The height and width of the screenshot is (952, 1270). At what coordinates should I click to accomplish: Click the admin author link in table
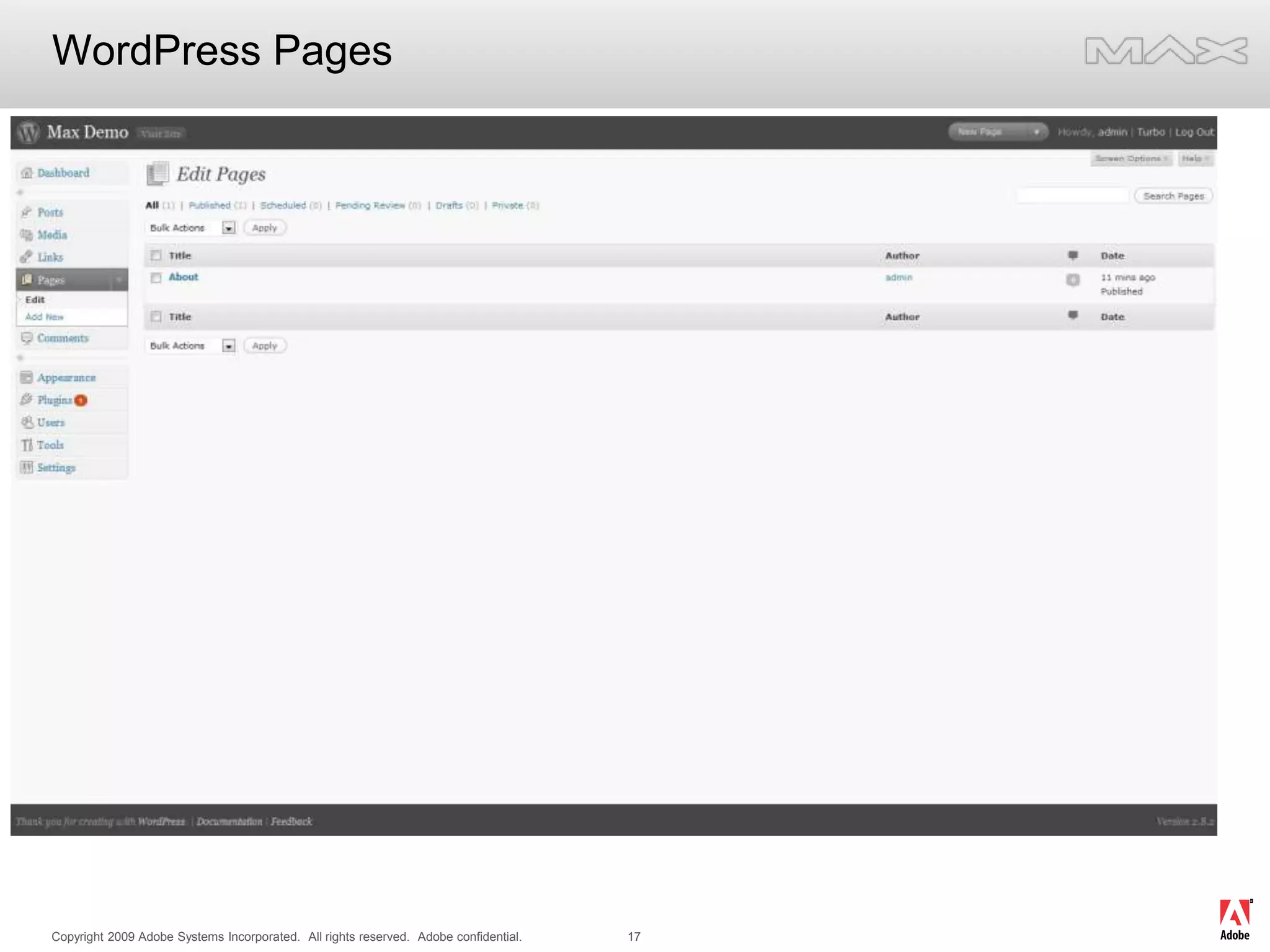[899, 278]
